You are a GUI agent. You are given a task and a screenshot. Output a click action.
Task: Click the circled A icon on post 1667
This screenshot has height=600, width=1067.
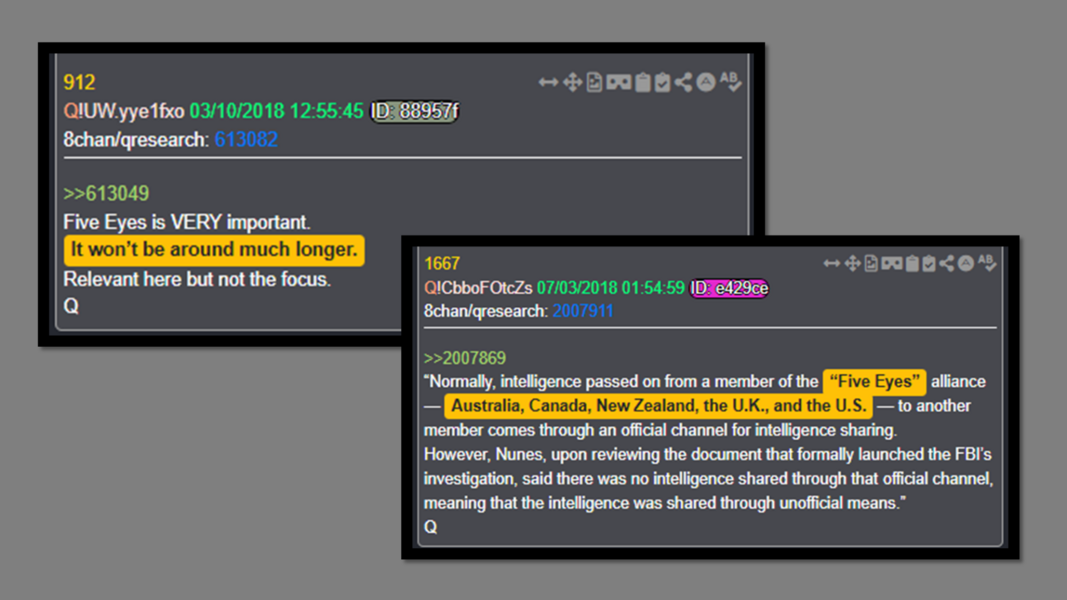966,263
